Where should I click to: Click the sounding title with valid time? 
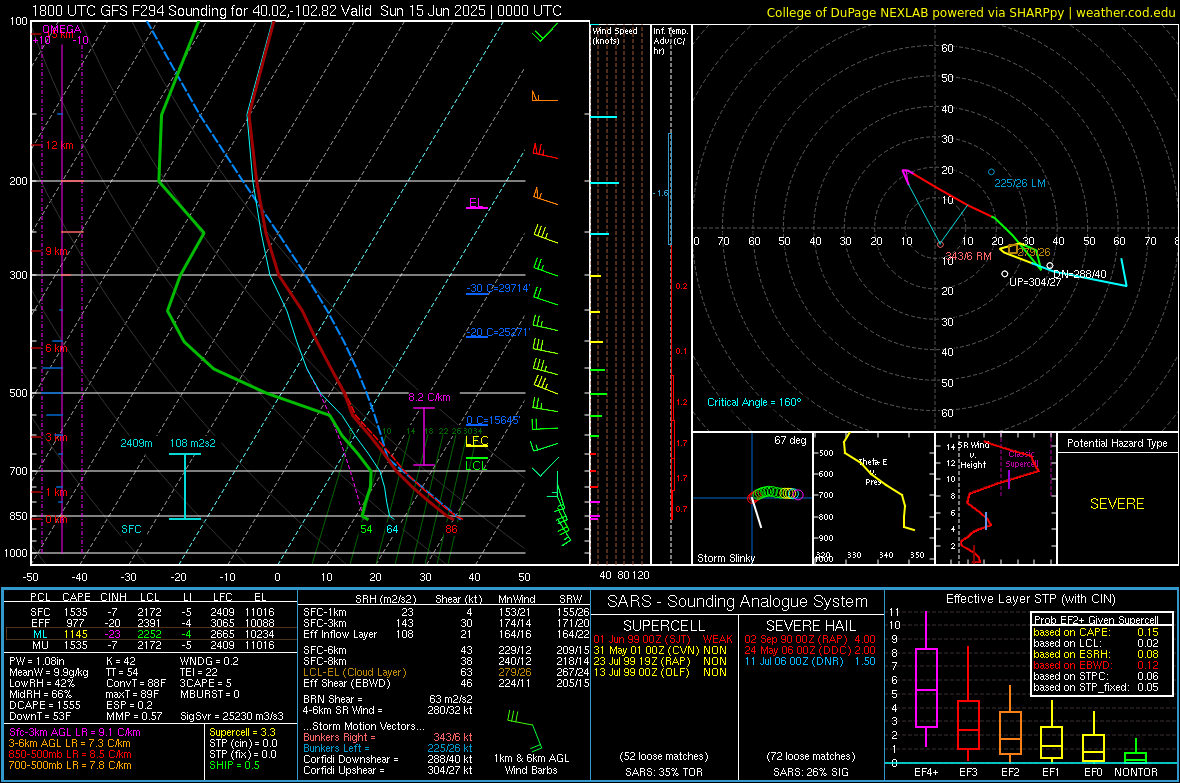(x=297, y=11)
